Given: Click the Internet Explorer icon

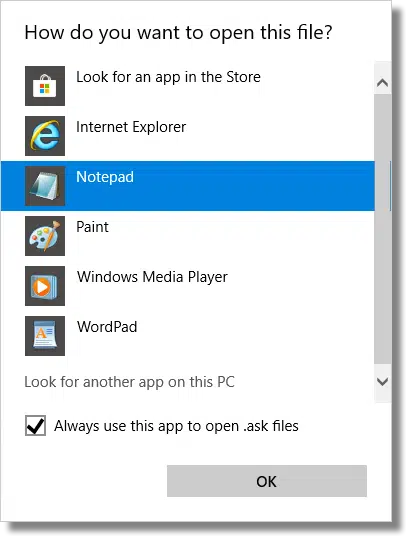Looking at the screenshot, I should click(45, 136).
